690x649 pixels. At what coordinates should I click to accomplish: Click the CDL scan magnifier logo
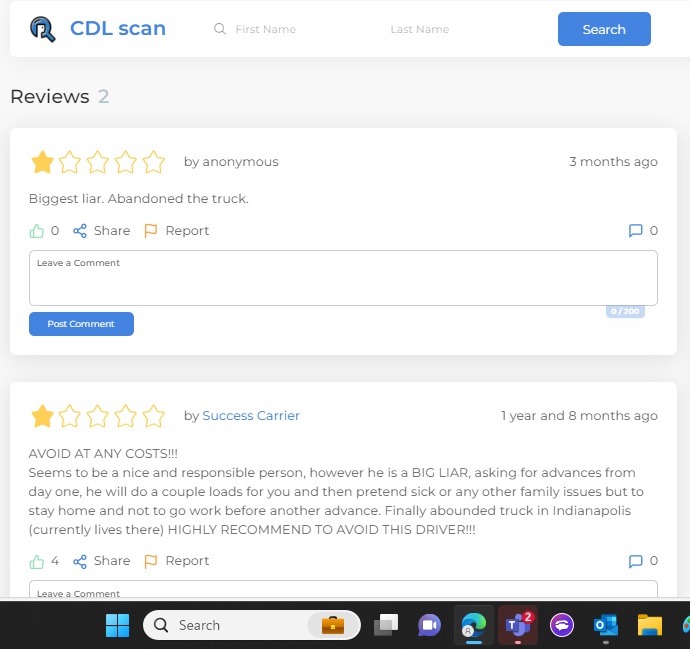tap(43, 29)
